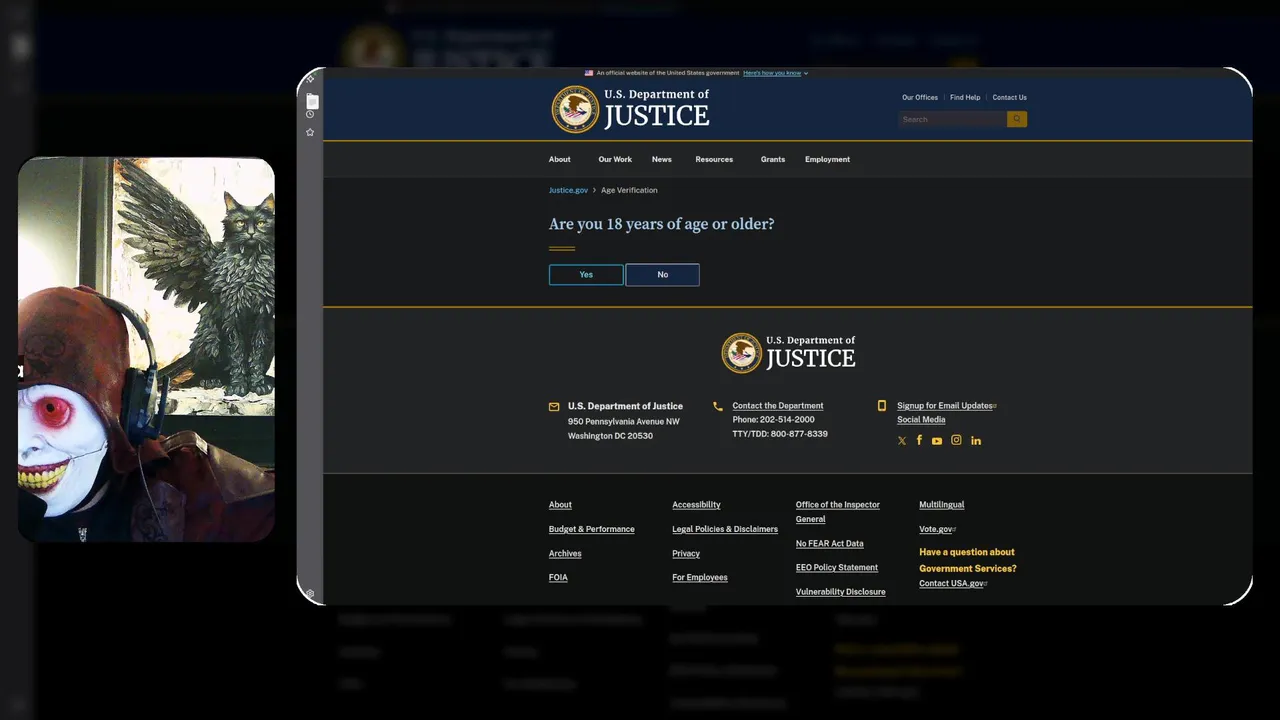Screen dimensions: 1280x720
Task: Open the About navigation menu
Action: click(560, 159)
